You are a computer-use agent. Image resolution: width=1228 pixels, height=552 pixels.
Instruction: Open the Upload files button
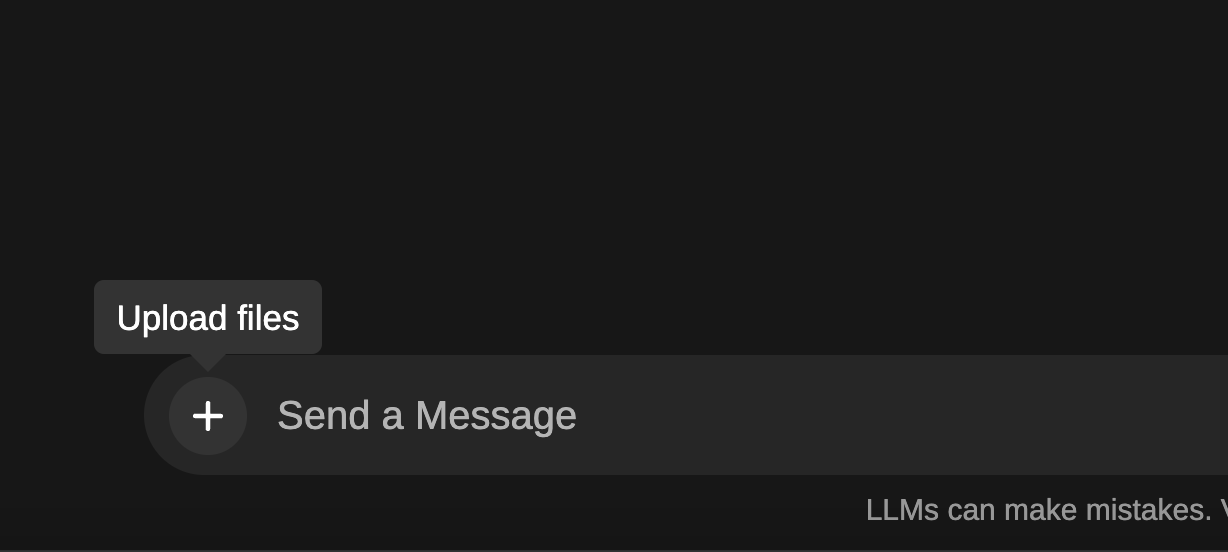coord(208,416)
